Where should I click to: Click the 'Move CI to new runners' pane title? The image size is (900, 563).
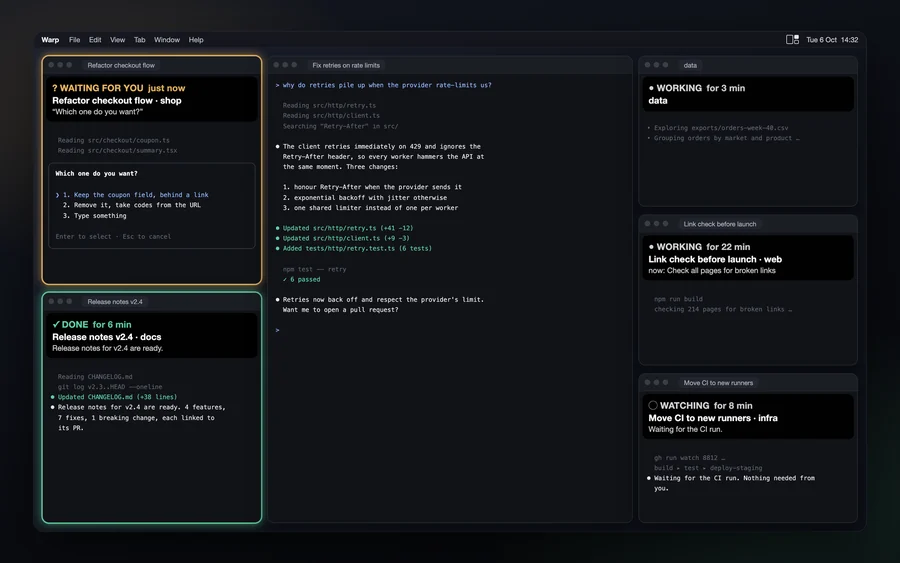click(718, 383)
